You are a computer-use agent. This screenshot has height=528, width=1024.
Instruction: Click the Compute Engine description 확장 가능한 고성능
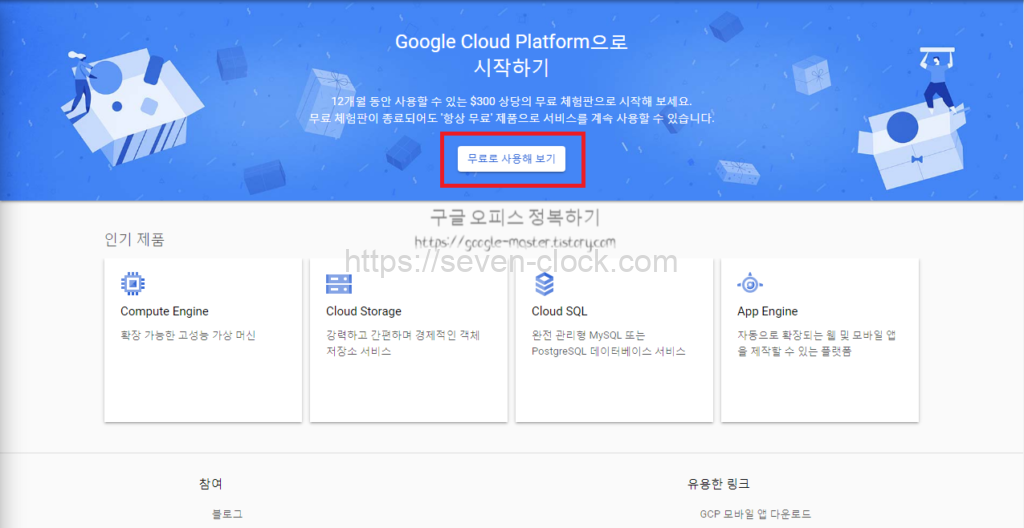coord(188,336)
